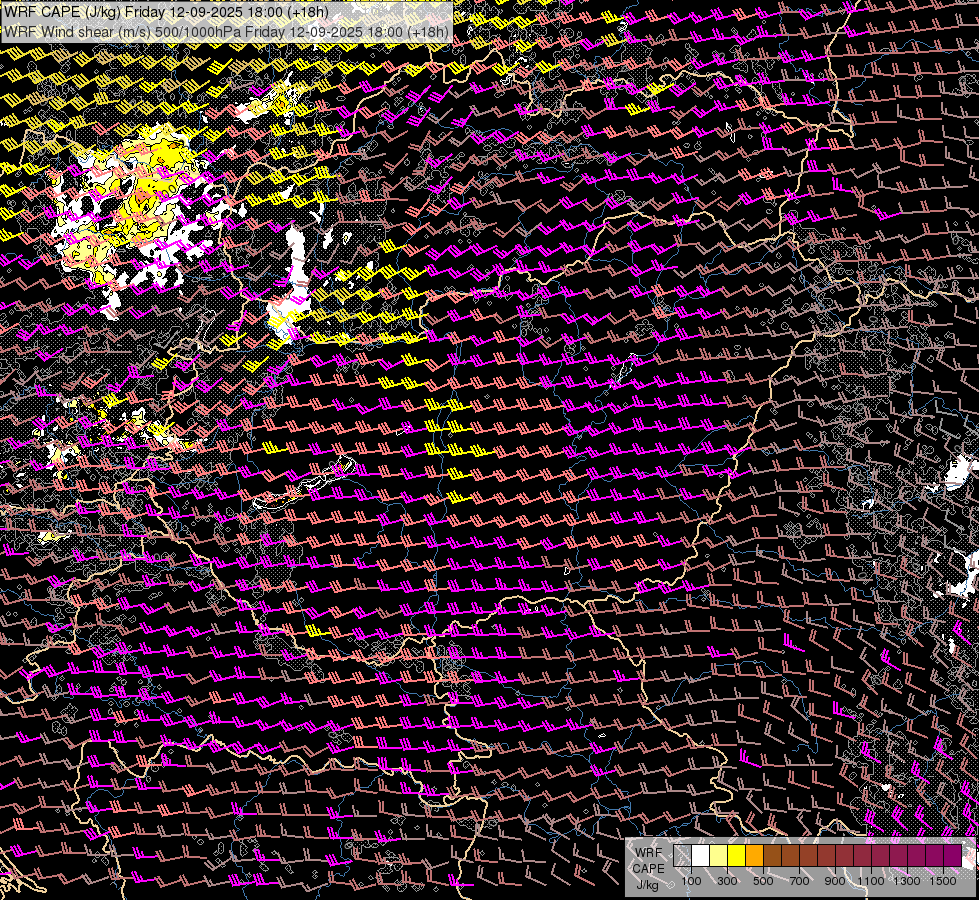Select the transparent first legend swatch
Screen dimensions: 979x900
[682, 855]
